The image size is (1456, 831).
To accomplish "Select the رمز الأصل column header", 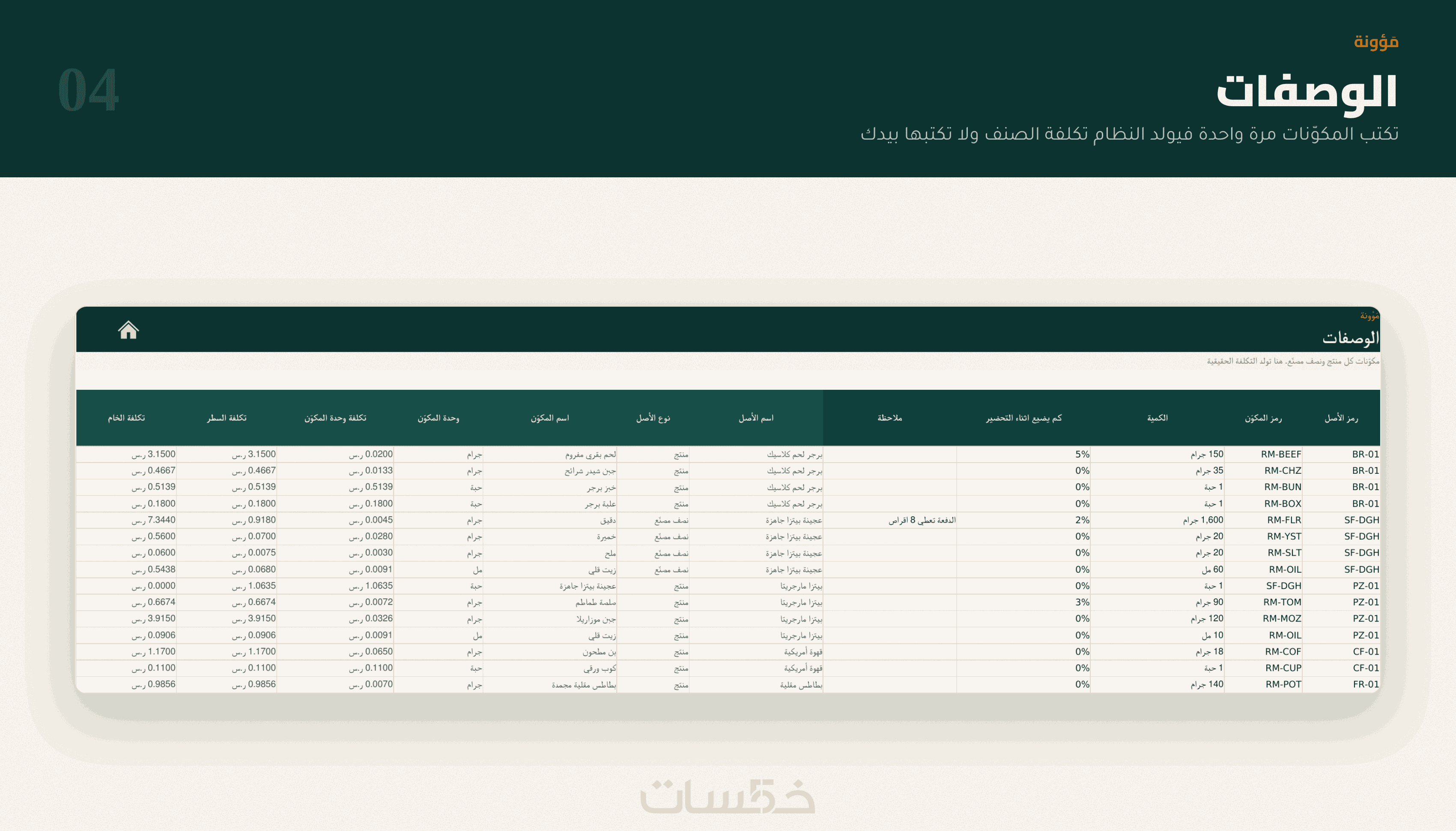I will point(1341,418).
